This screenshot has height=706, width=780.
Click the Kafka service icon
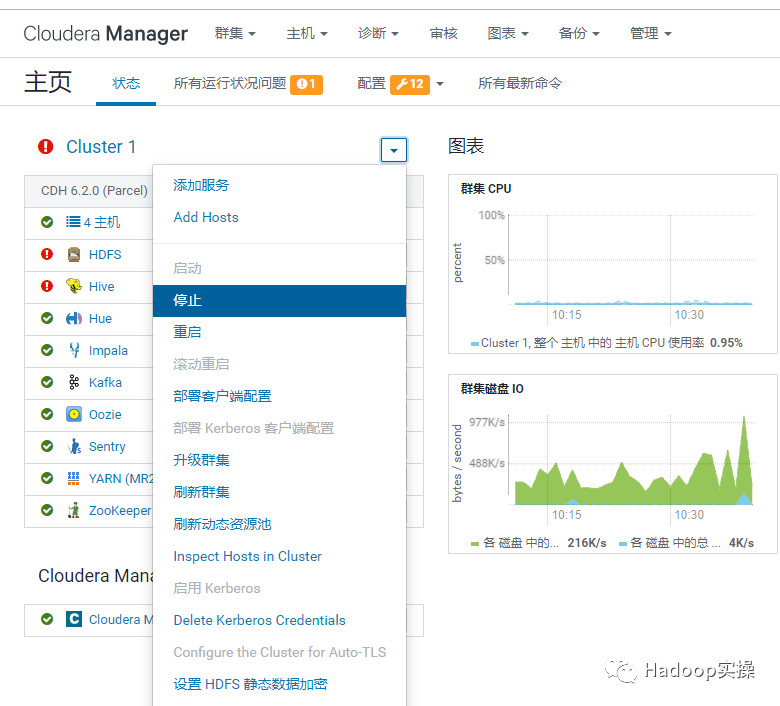click(74, 382)
